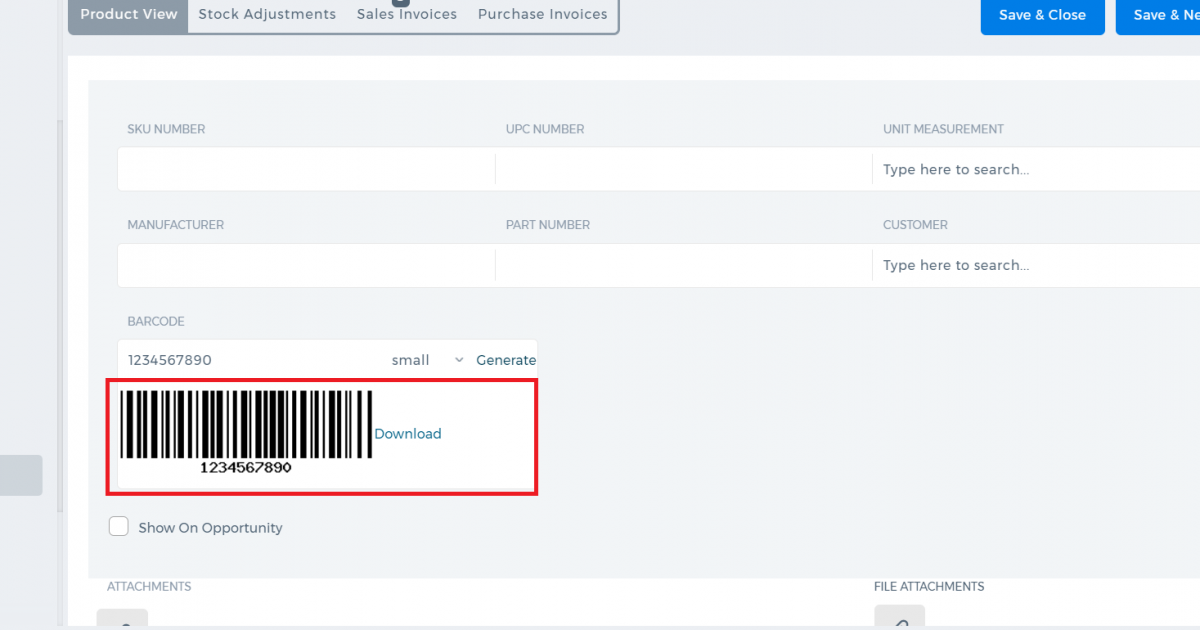The height and width of the screenshot is (630, 1200).
Task: Focus the SKU Number input field
Action: tap(306, 169)
